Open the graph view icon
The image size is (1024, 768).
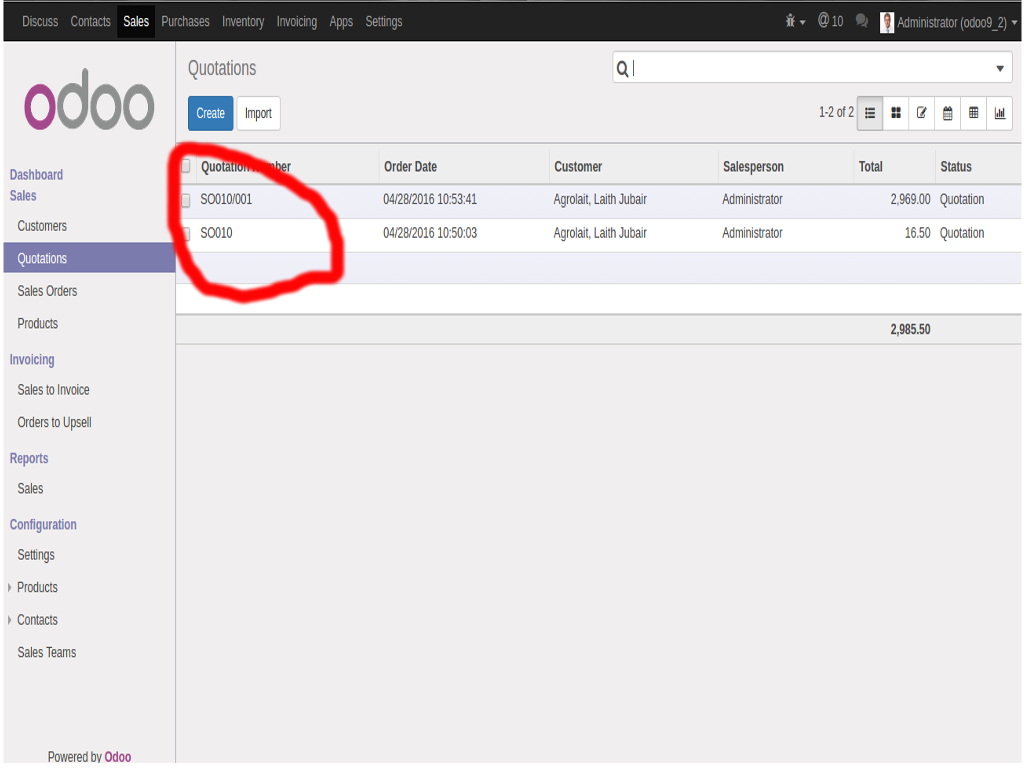pos(1000,114)
